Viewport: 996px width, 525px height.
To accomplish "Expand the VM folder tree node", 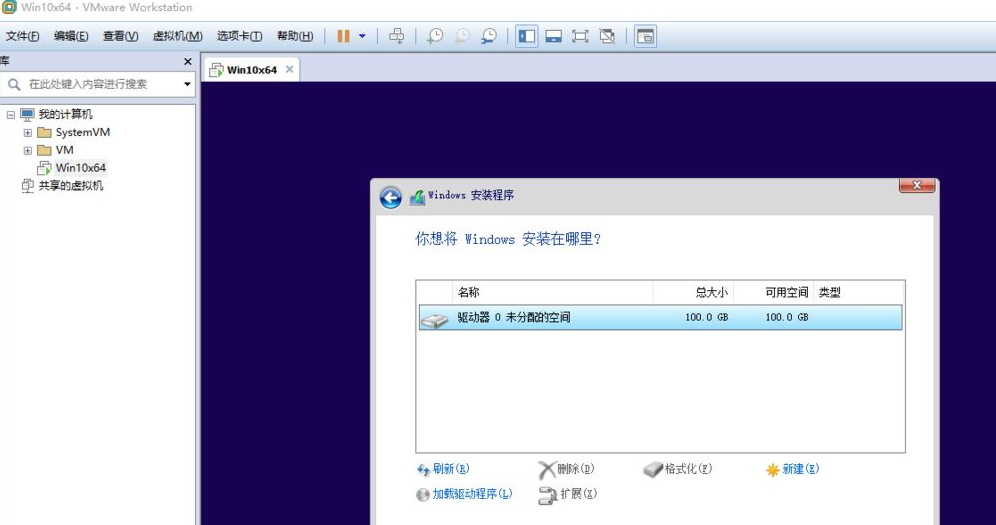I will 28,151.
